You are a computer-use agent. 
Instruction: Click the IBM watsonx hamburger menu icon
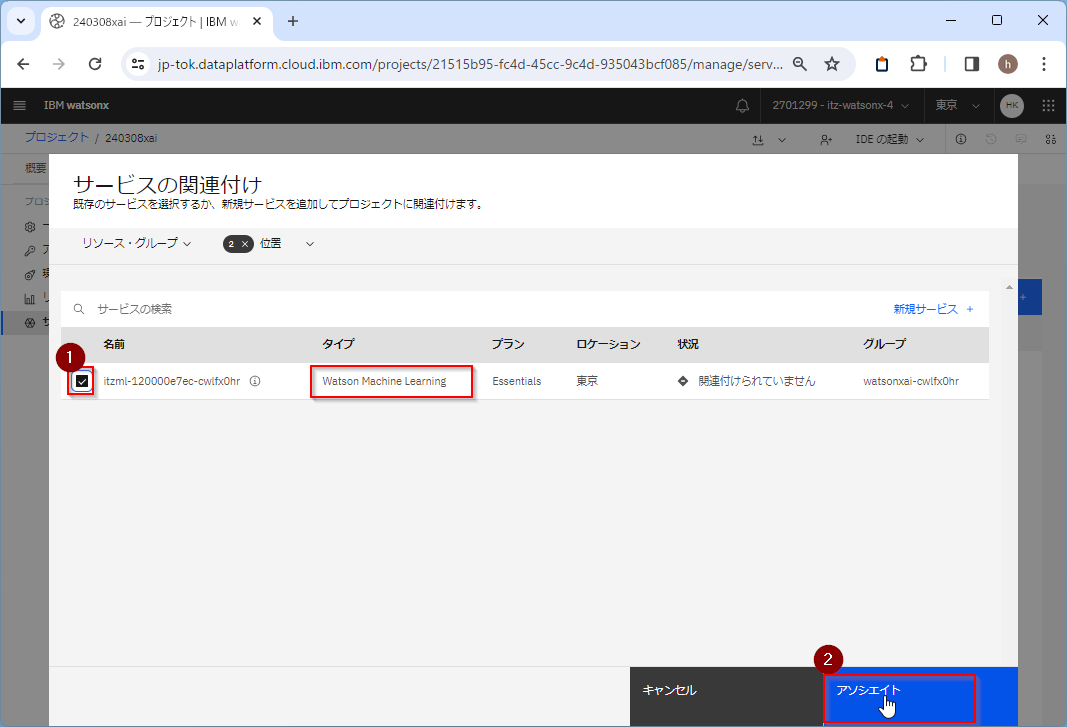point(19,105)
